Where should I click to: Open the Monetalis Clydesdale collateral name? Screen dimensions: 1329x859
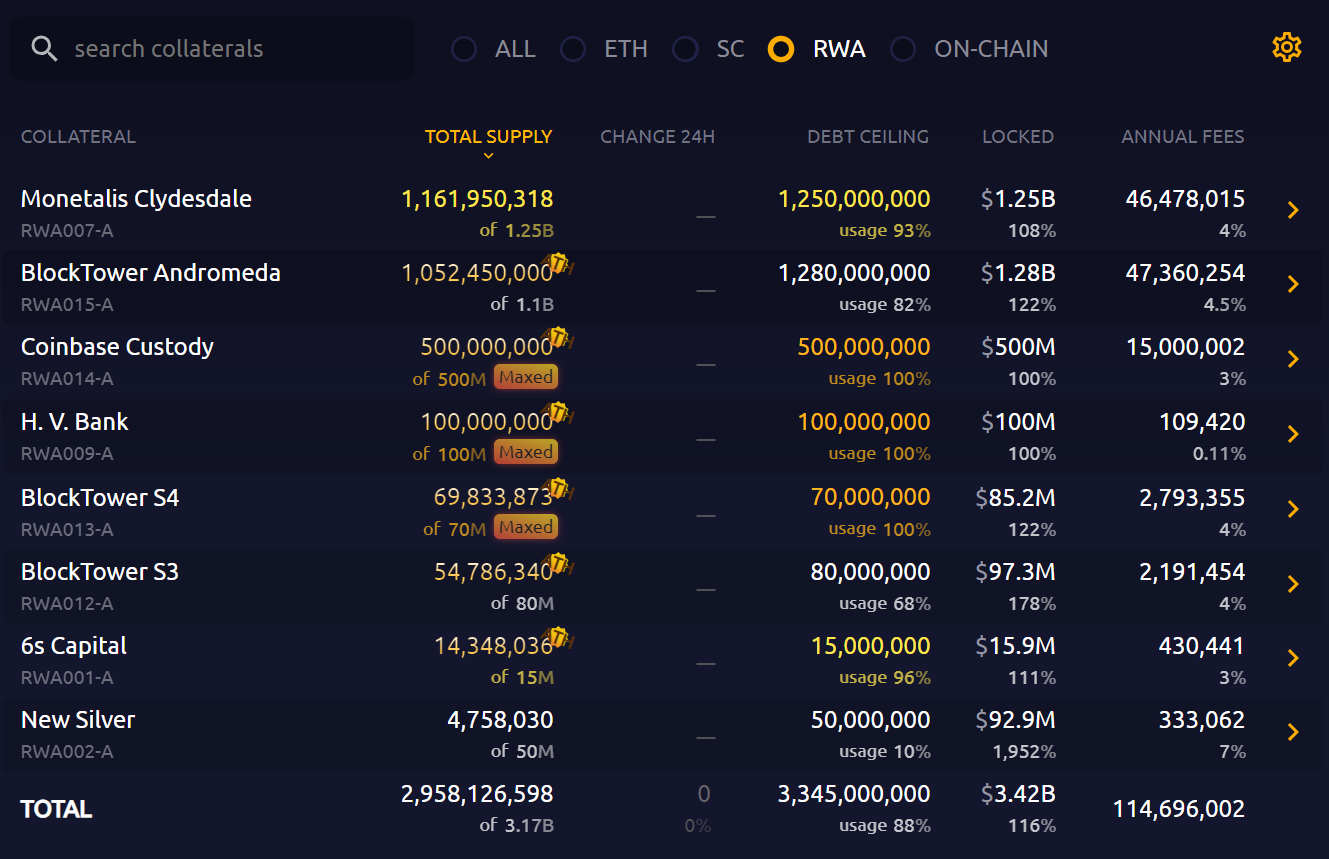click(136, 199)
